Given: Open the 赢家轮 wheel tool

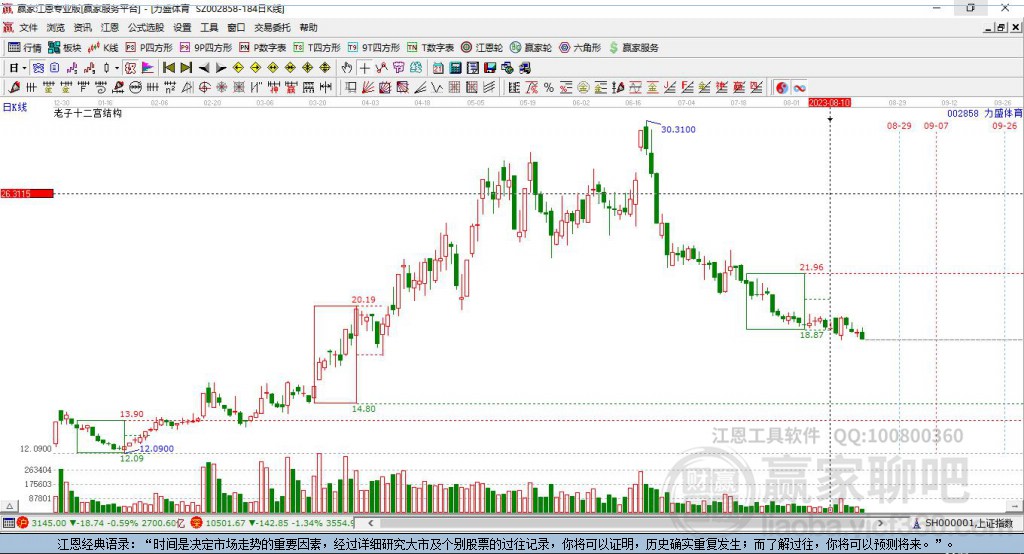Looking at the screenshot, I should coord(531,48).
